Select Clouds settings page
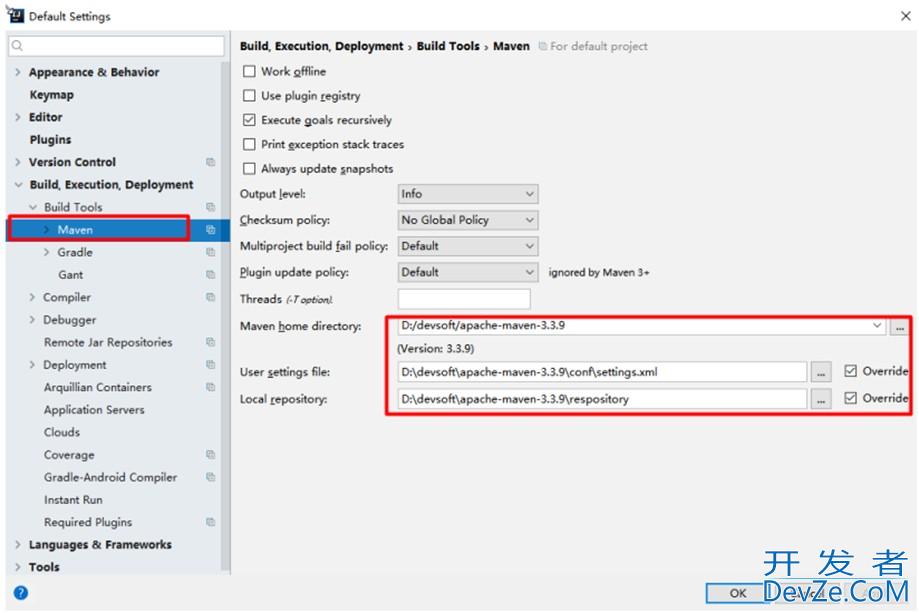Screen dimensions: 919x613 [x=62, y=432]
